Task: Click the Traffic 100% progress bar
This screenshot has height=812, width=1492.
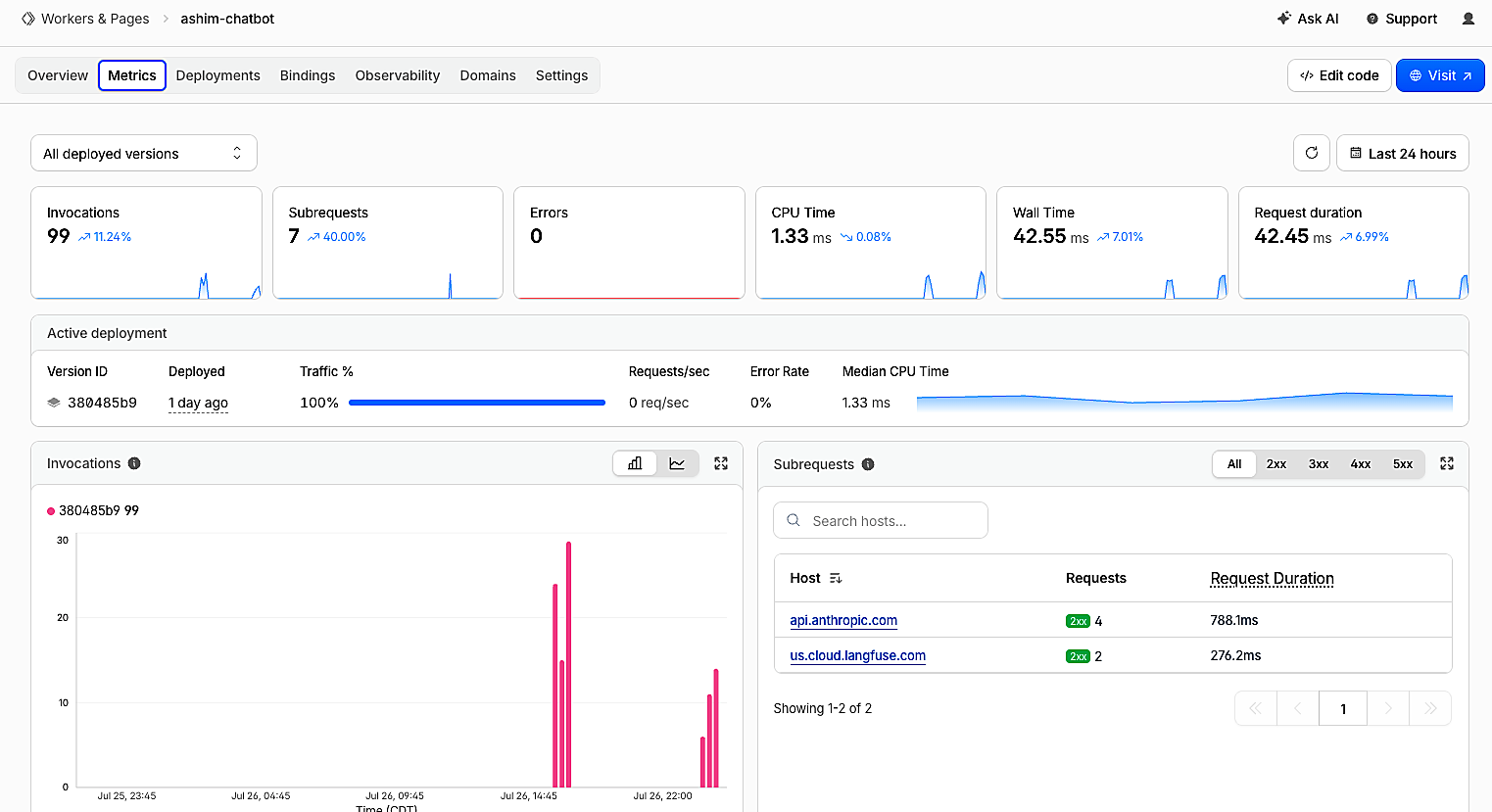Action: pos(477,403)
